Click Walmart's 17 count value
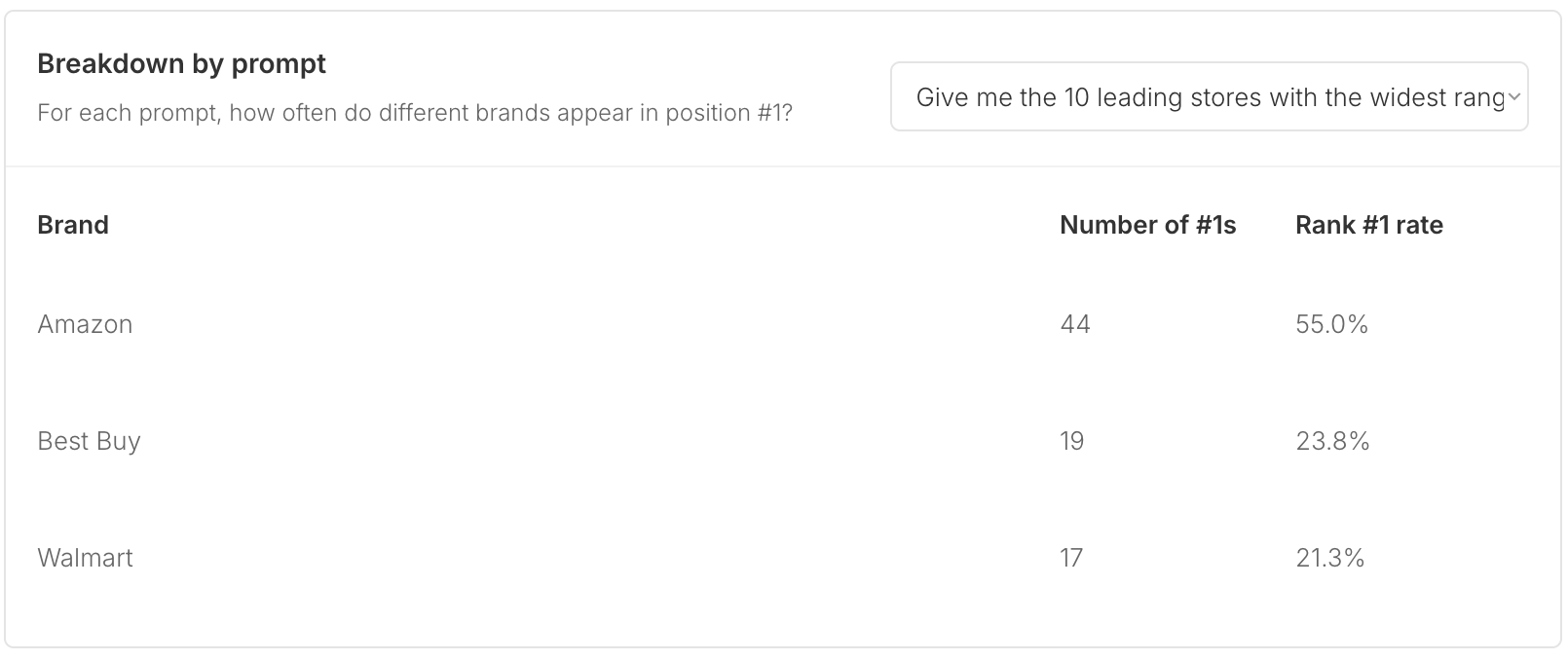 1071,558
